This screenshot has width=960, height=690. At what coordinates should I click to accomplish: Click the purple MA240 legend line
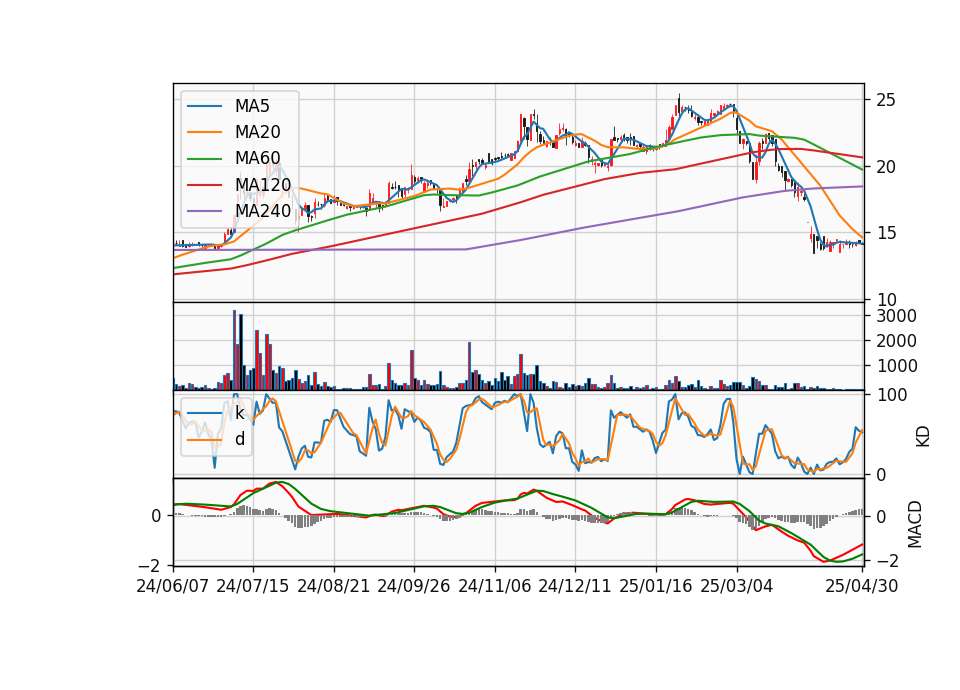[x=204, y=211]
